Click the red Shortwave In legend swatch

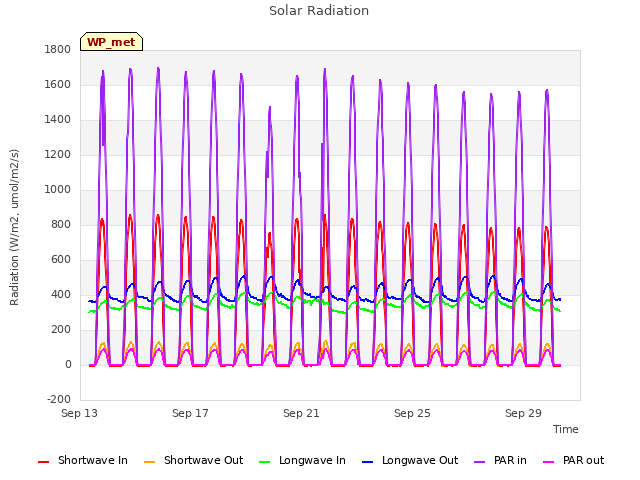pos(44,462)
